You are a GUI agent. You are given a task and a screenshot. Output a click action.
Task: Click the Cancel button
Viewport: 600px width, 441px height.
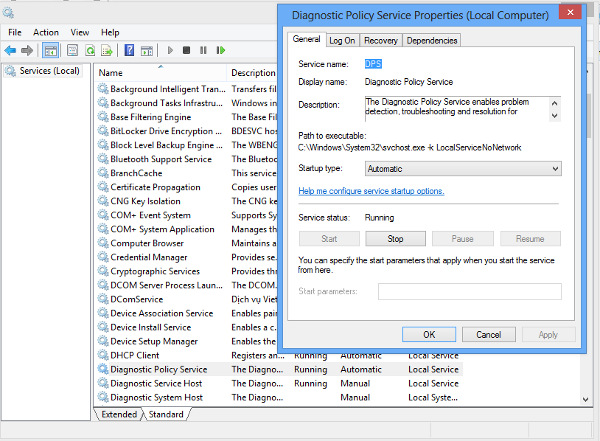click(489, 335)
